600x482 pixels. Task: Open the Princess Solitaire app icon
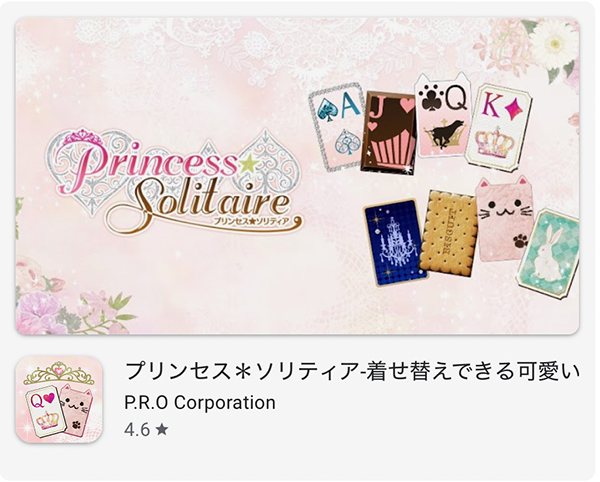pos(59,399)
